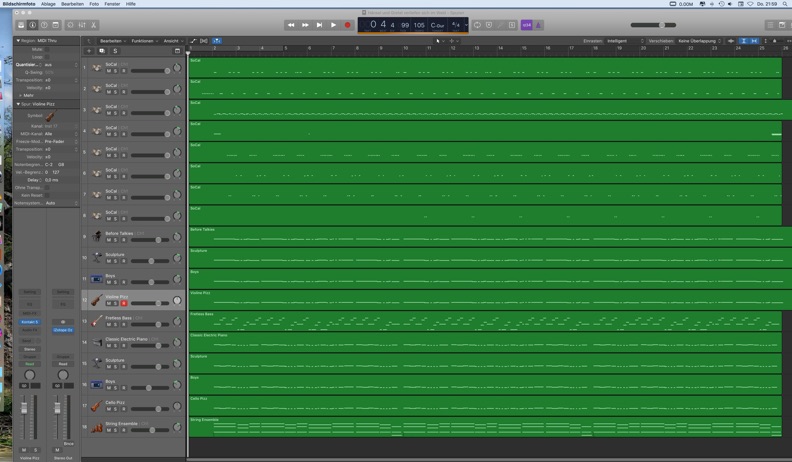
Task: Toggle automation view curve icon
Action: click(193, 41)
